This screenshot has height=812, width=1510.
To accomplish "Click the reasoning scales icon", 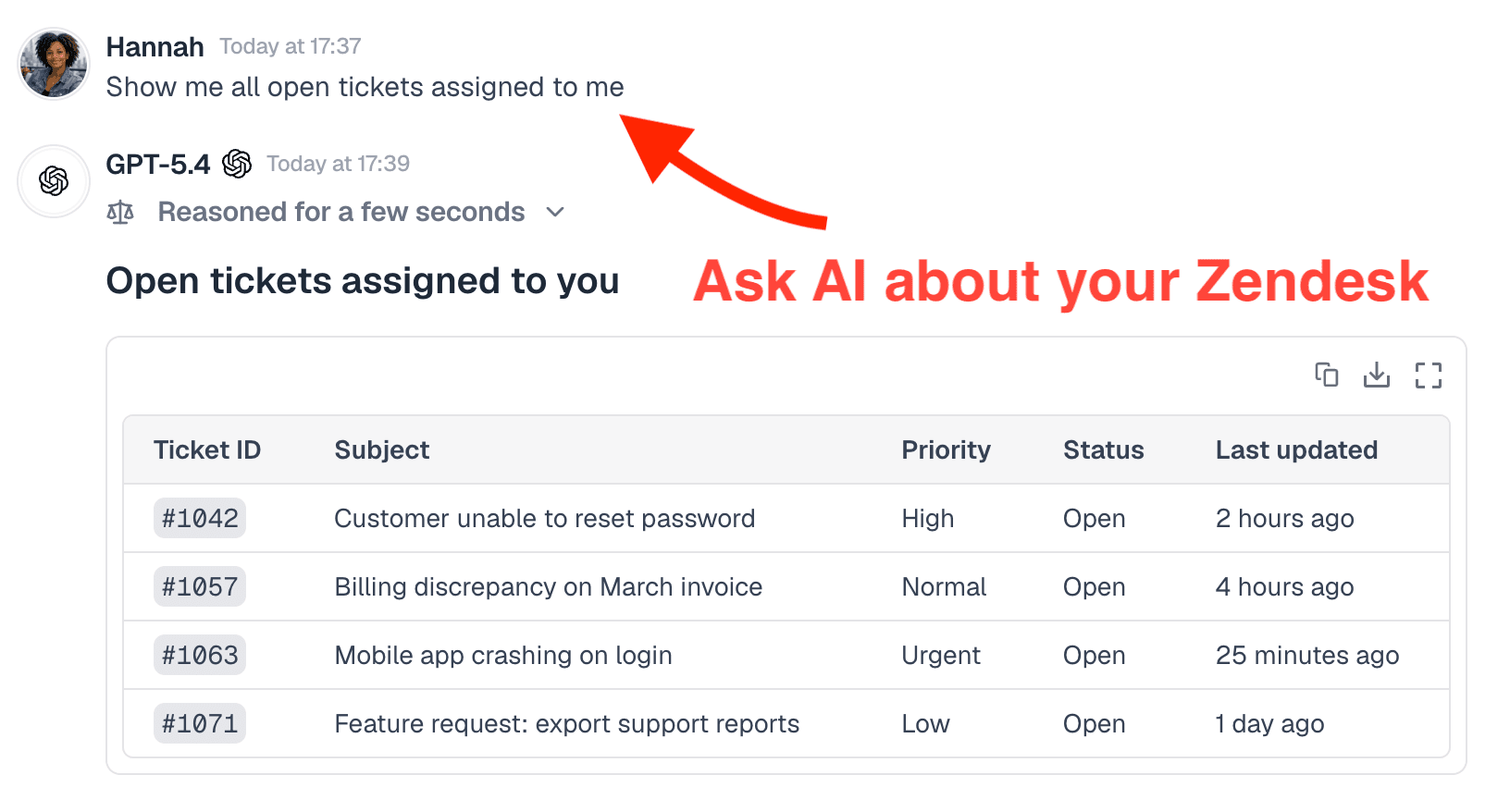I will (121, 212).
